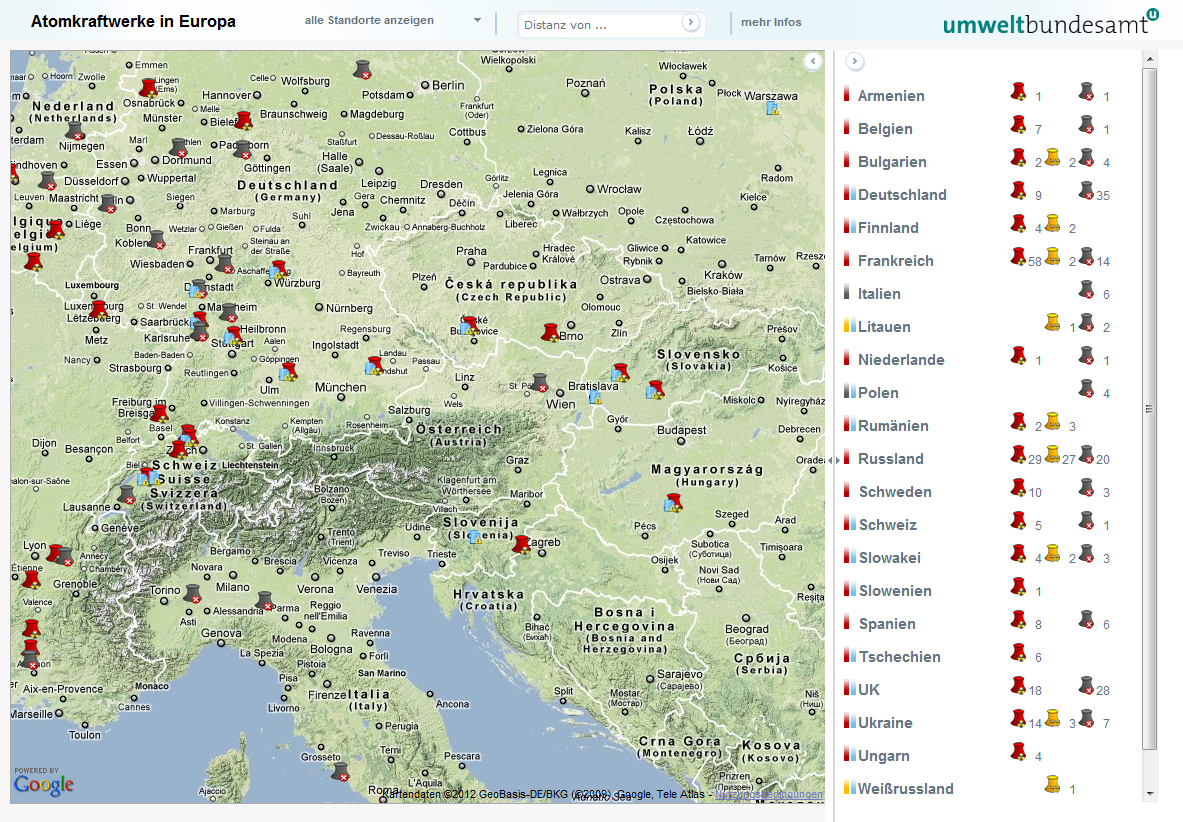Open the 'mehr Infos' link

coord(771,23)
